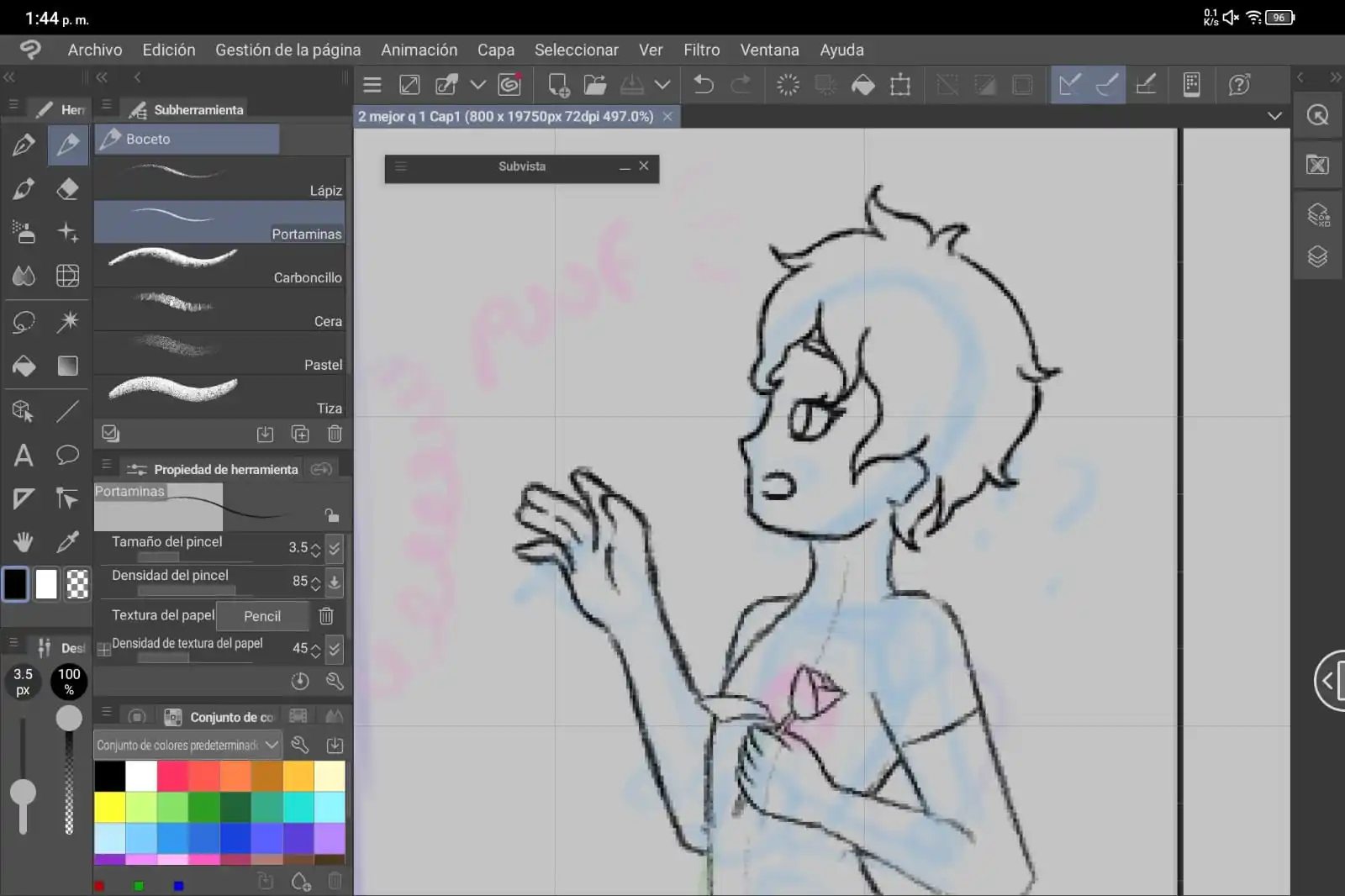Screen dimensions: 1345x896
Task: Open the help question-bubble icon
Action: tap(1239, 85)
